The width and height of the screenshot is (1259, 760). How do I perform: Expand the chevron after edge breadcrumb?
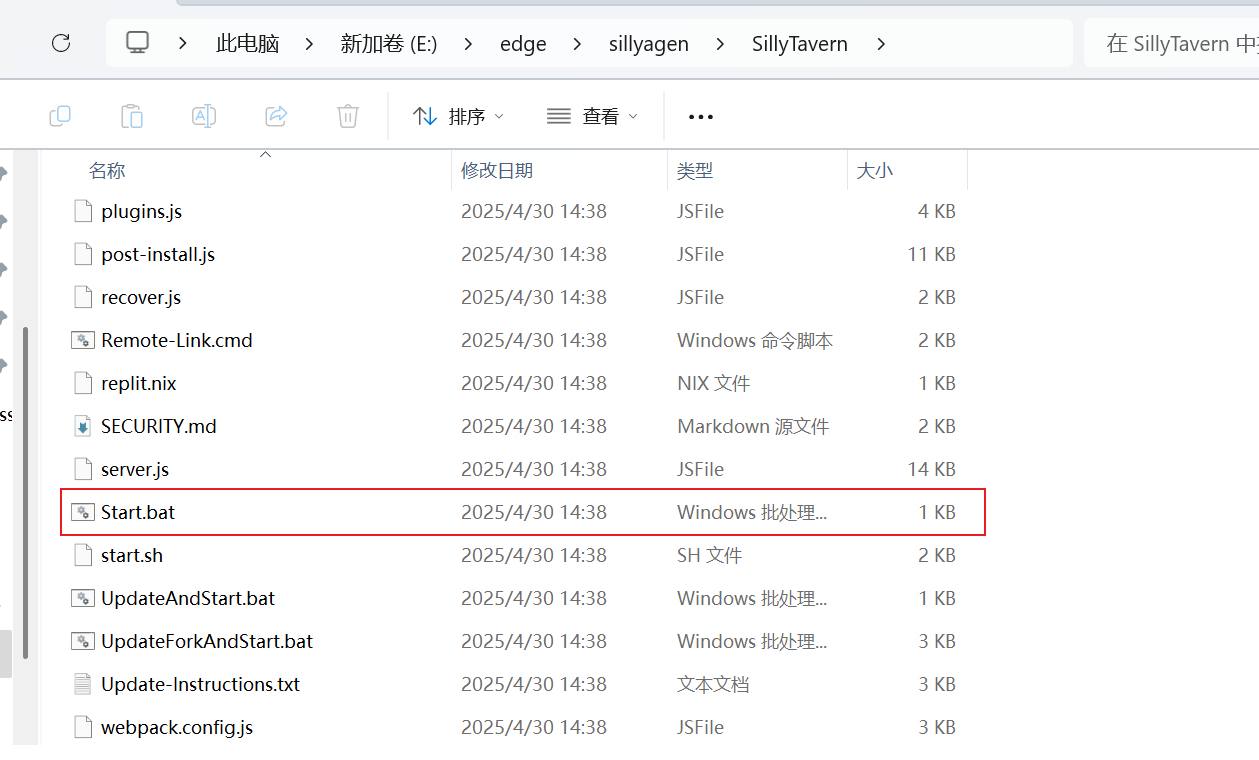point(577,44)
